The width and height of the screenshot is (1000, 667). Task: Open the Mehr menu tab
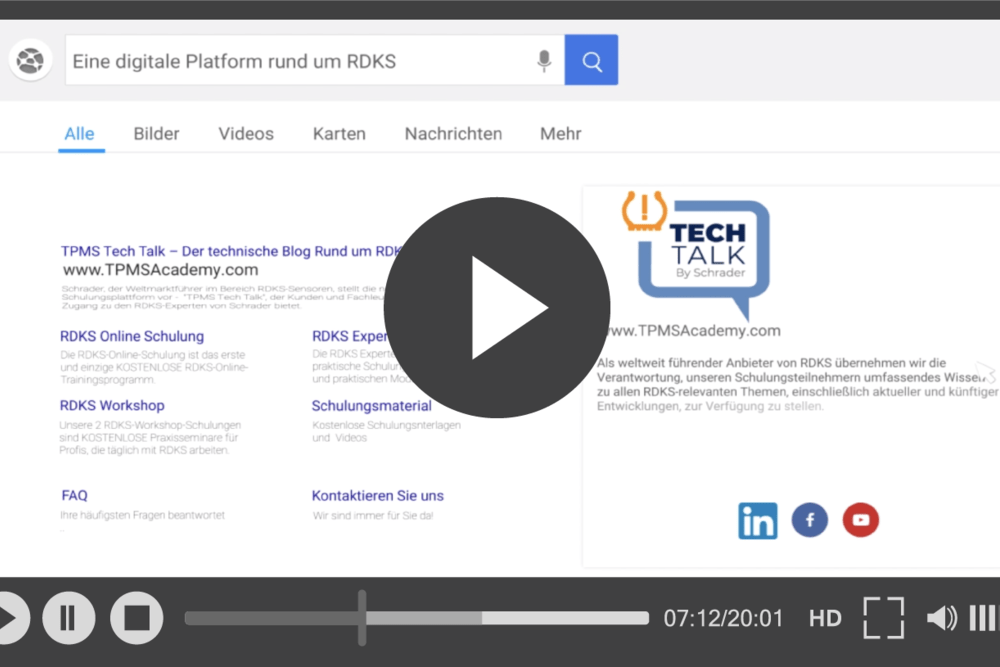pos(561,134)
